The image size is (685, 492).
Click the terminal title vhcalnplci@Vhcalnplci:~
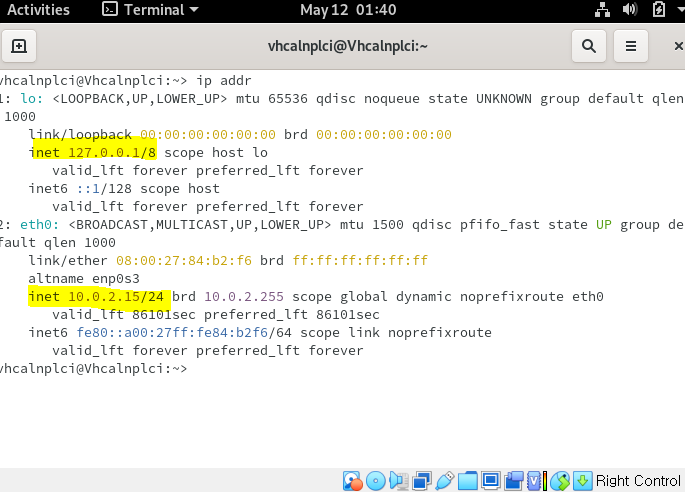(x=348, y=46)
